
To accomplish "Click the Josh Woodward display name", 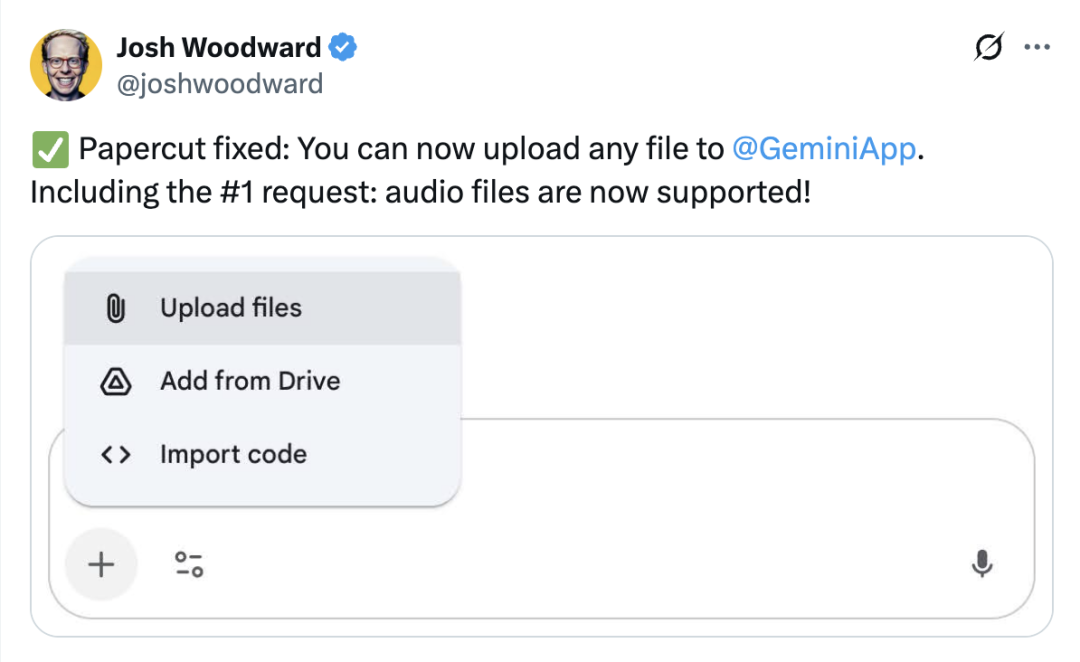I will pyautogui.click(x=218, y=48).
